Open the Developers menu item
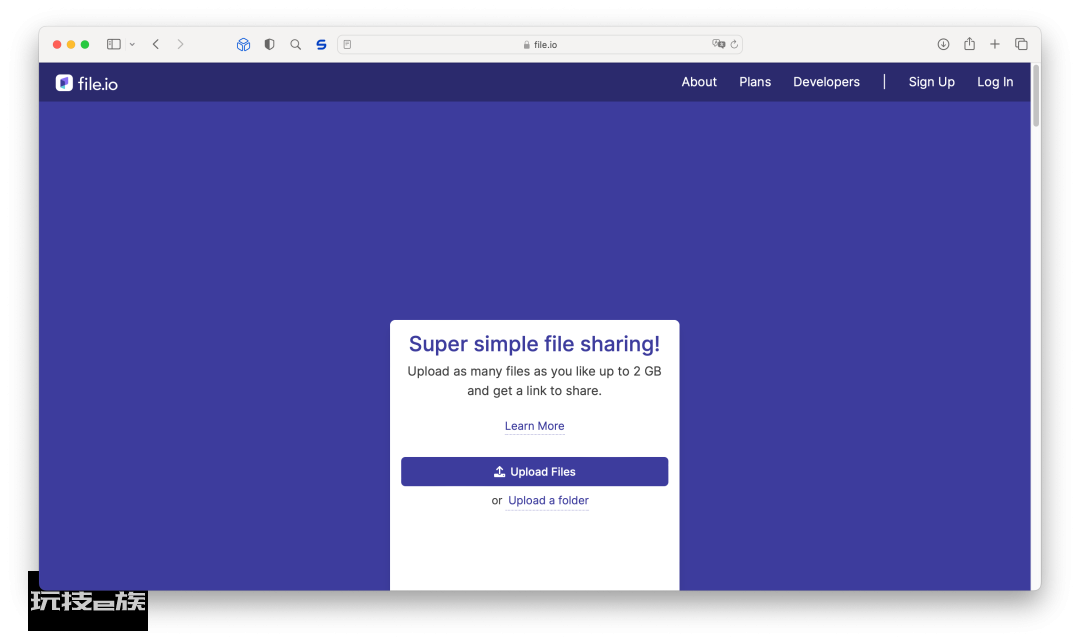The width and height of the screenshot is (1080, 642). [827, 82]
